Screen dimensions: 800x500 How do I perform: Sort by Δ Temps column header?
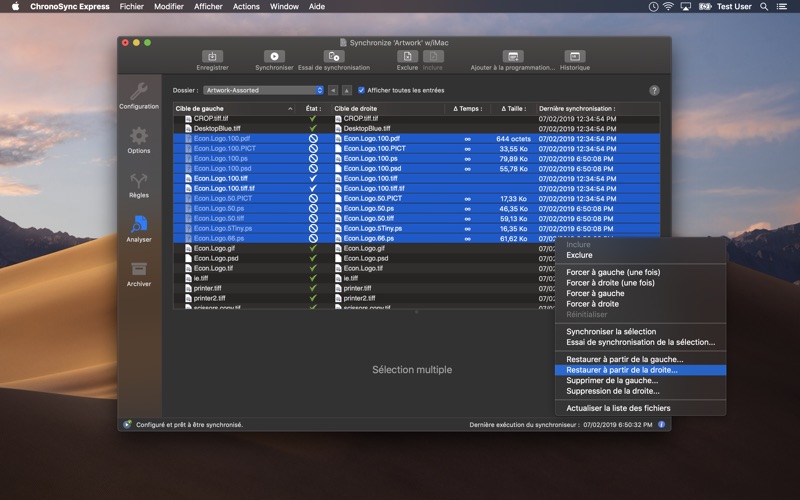[467, 109]
